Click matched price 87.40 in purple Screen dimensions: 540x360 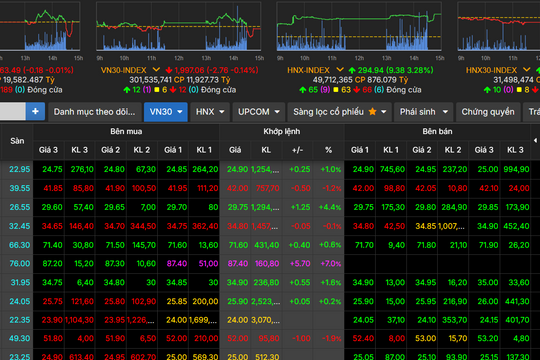[x=238, y=264]
